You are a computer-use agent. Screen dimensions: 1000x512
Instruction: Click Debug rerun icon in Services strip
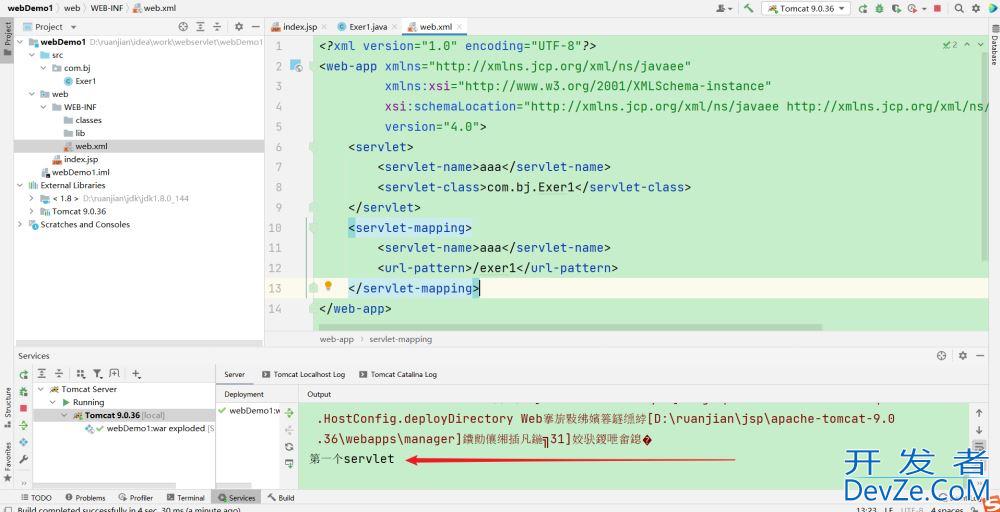[x=24, y=391]
